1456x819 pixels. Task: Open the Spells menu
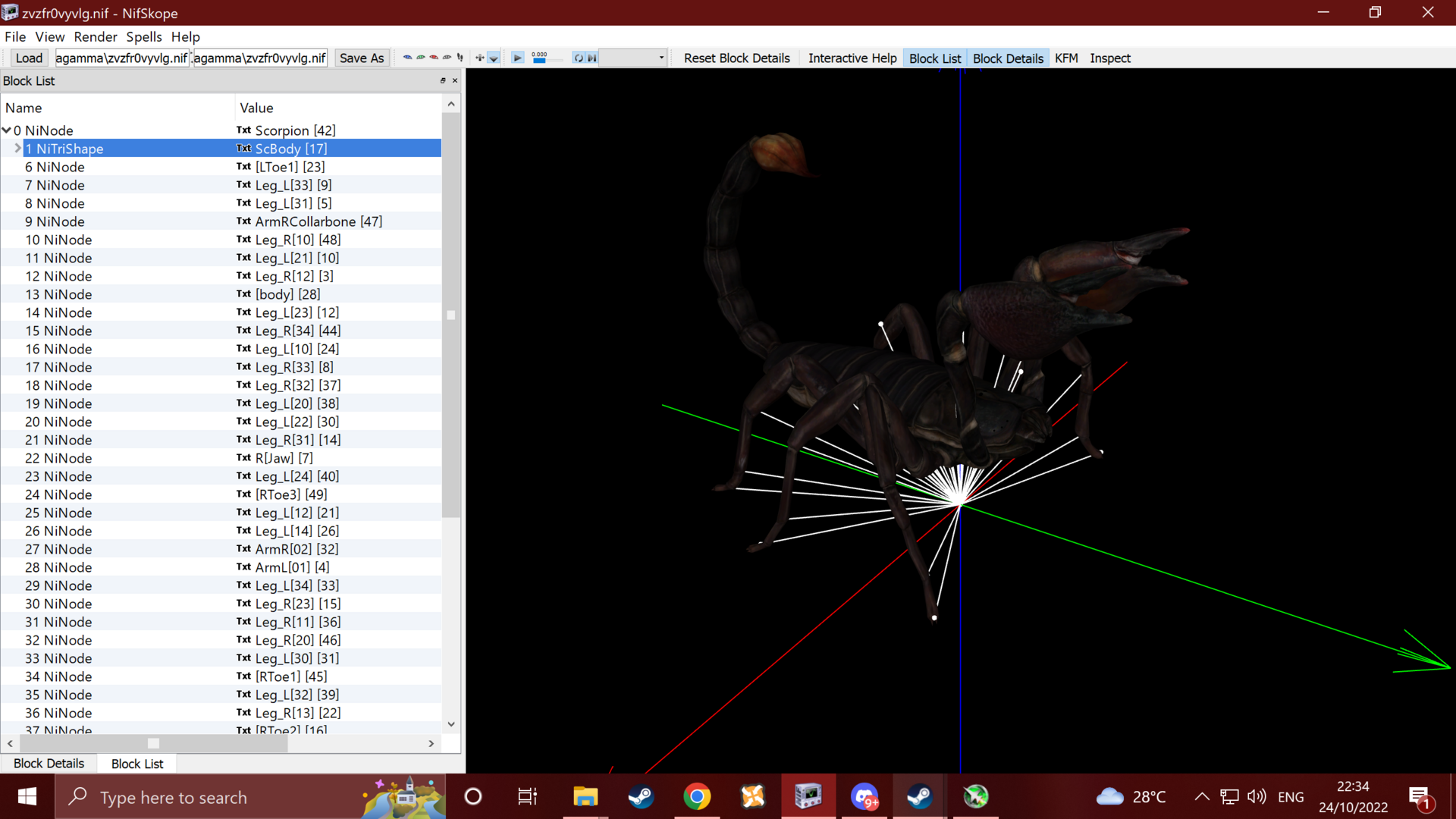click(x=144, y=36)
